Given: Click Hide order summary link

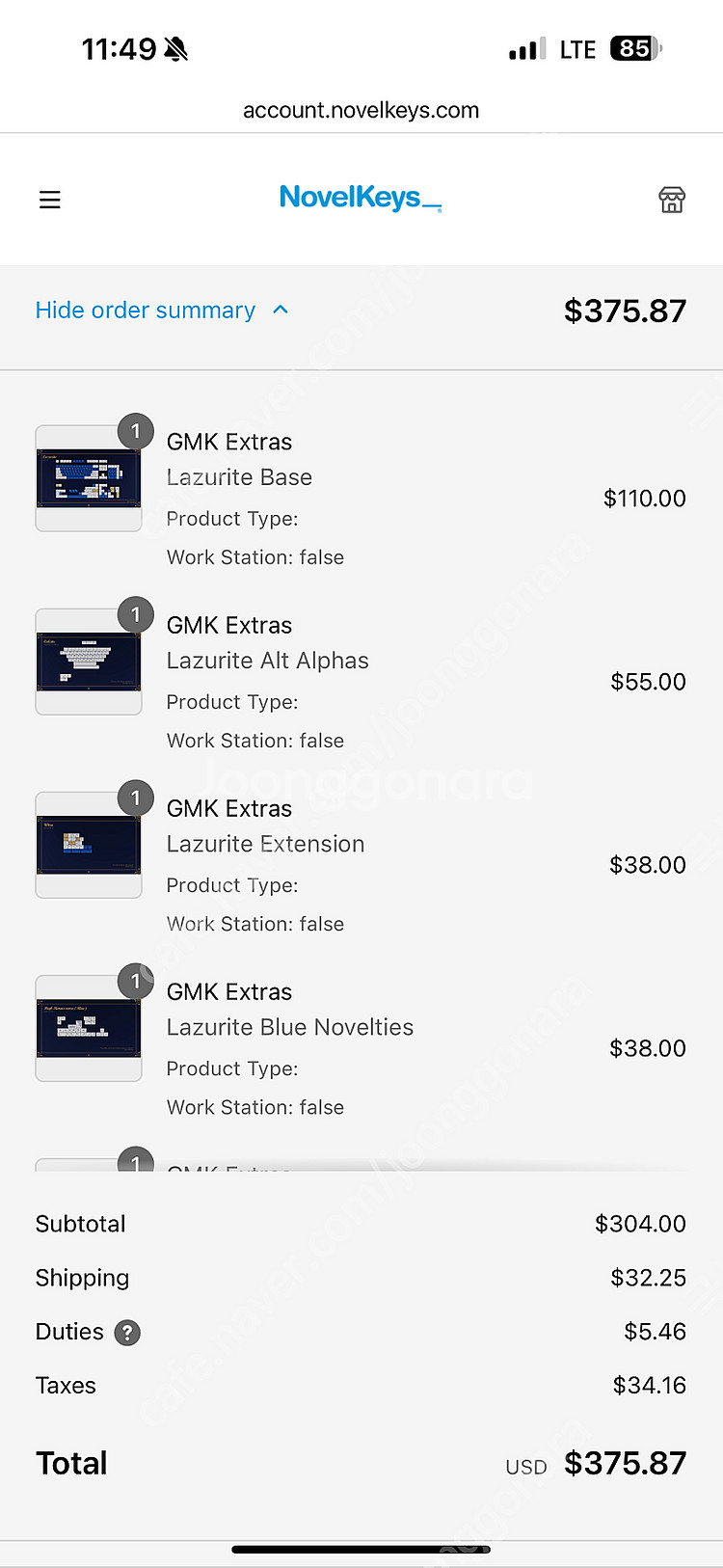Looking at the screenshot, I should click(146, 311).
